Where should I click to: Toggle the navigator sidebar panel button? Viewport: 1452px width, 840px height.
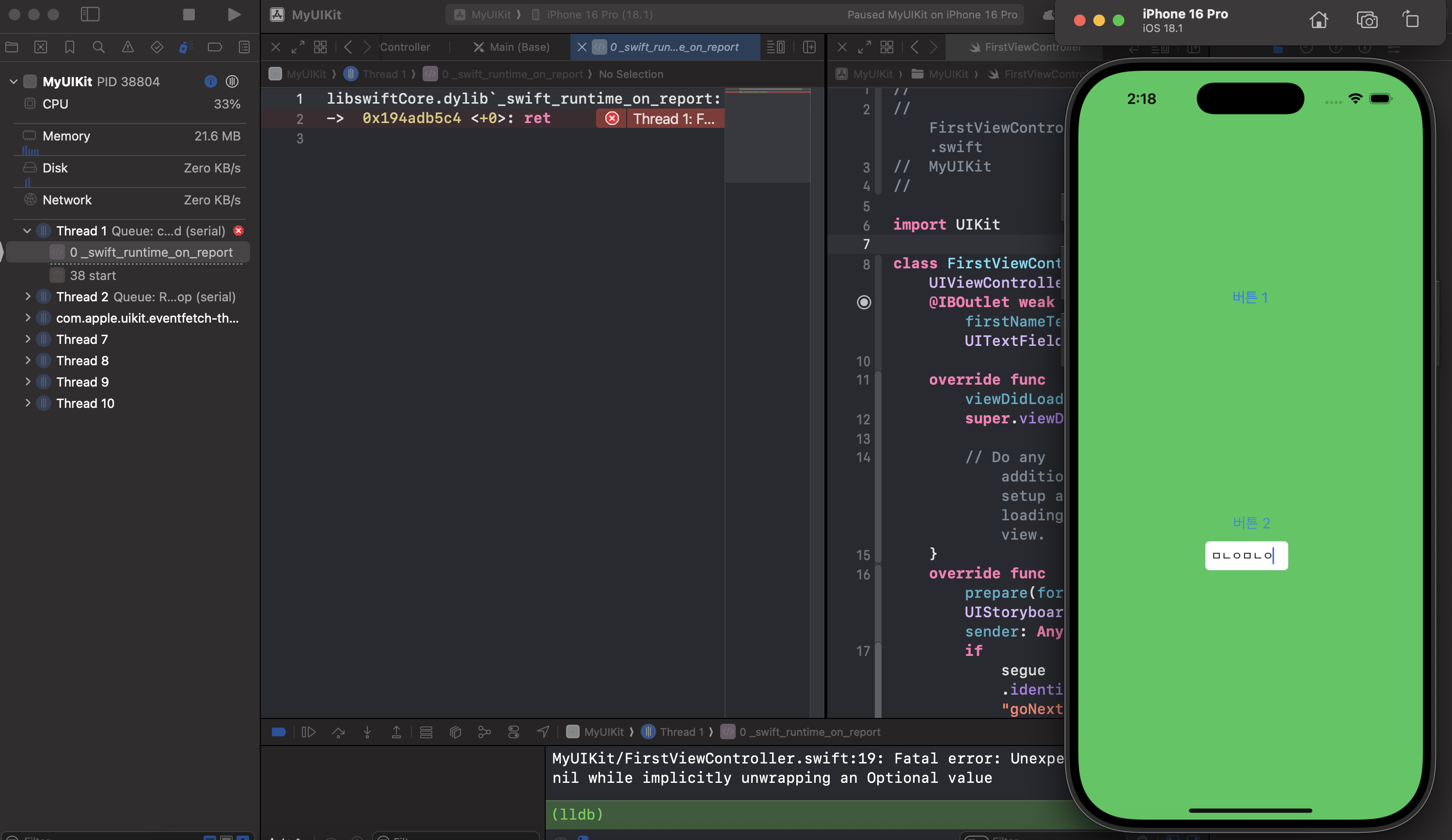click(90, 15)
